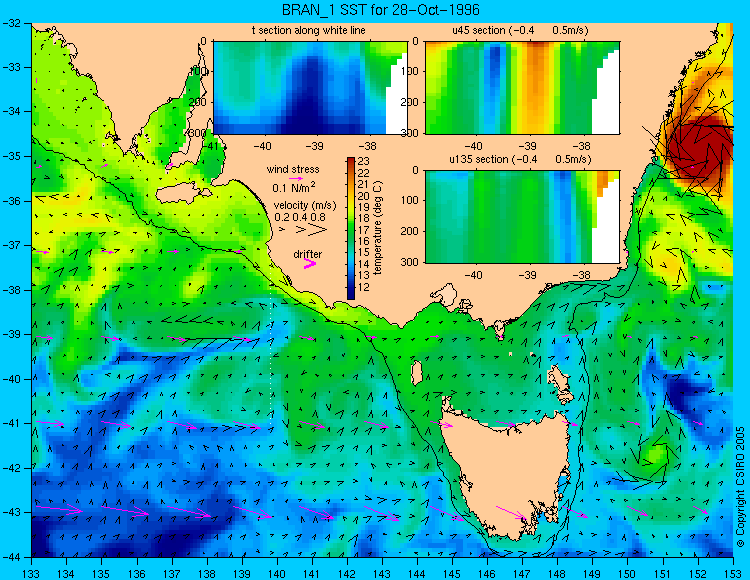This screenshot has height=580, width=750.
Task: Click the "-39" label under the u45 section inset
Action: [528, 146]
